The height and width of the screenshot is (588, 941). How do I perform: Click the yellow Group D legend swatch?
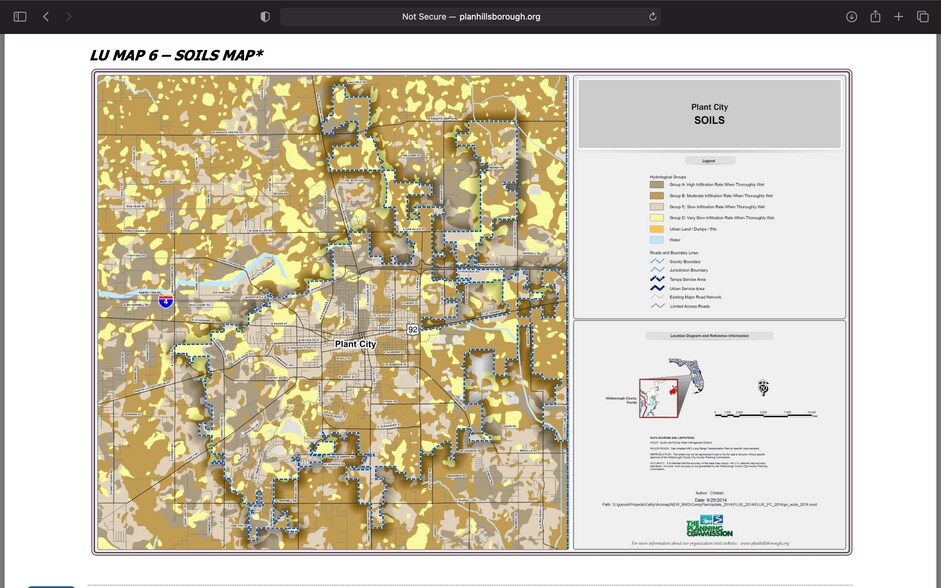coord(657,217)
